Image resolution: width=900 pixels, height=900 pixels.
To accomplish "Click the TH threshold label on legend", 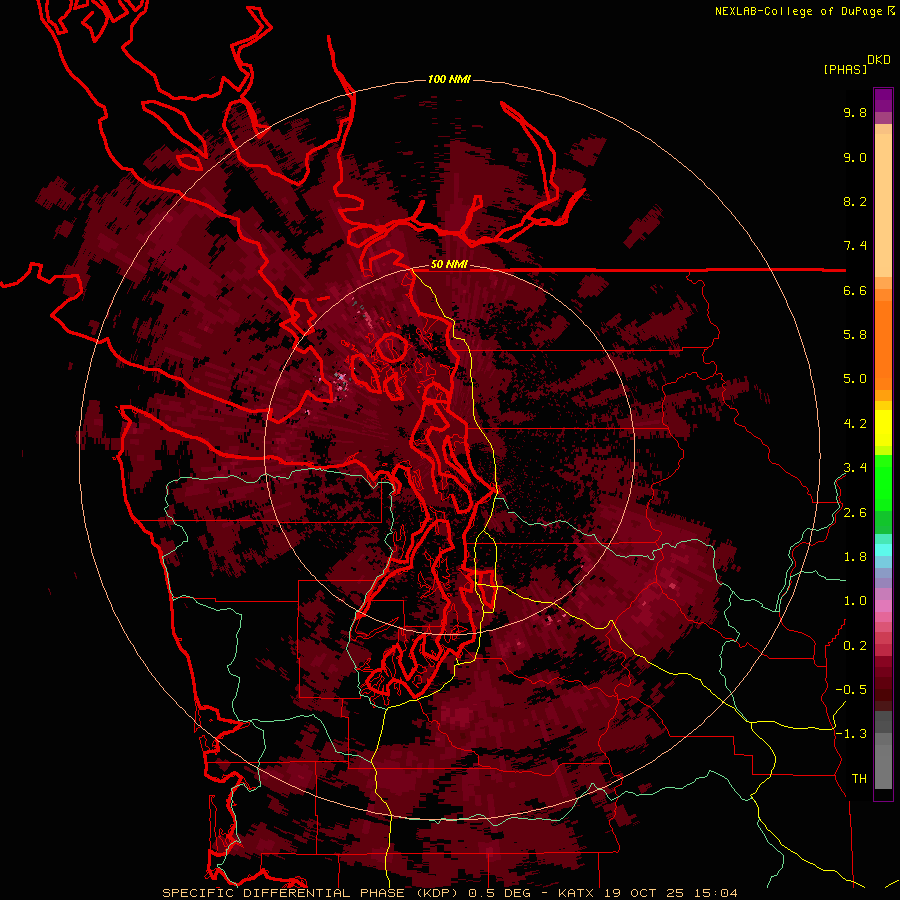I will click(859, 779).
